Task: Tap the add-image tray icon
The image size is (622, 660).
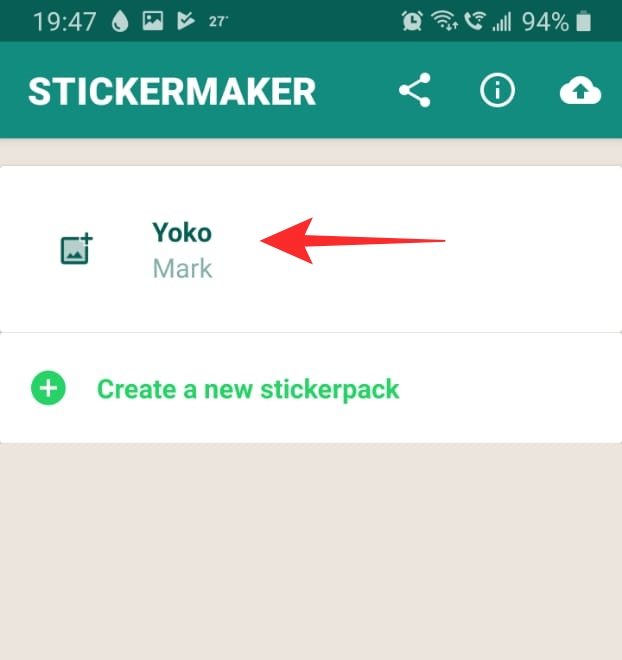Action: [x=77, y=248]
